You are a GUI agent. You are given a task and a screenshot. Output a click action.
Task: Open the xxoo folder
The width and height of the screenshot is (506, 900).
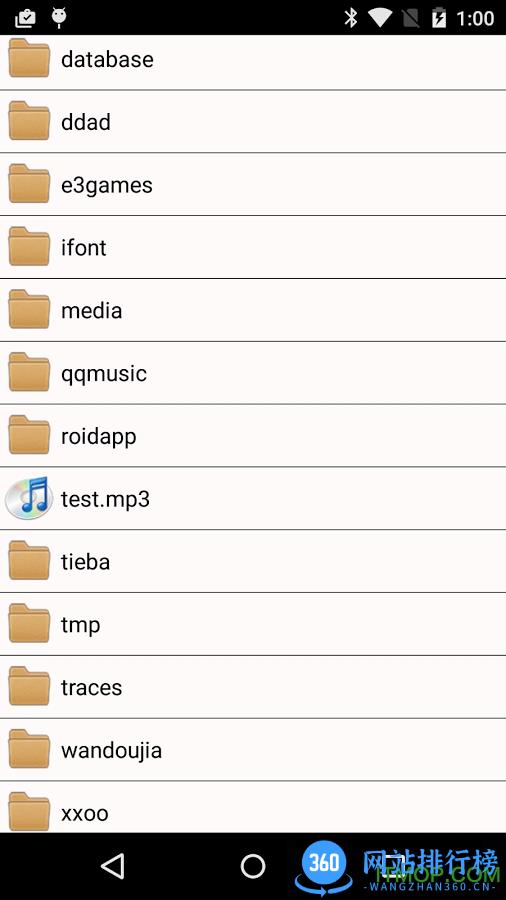253,807
